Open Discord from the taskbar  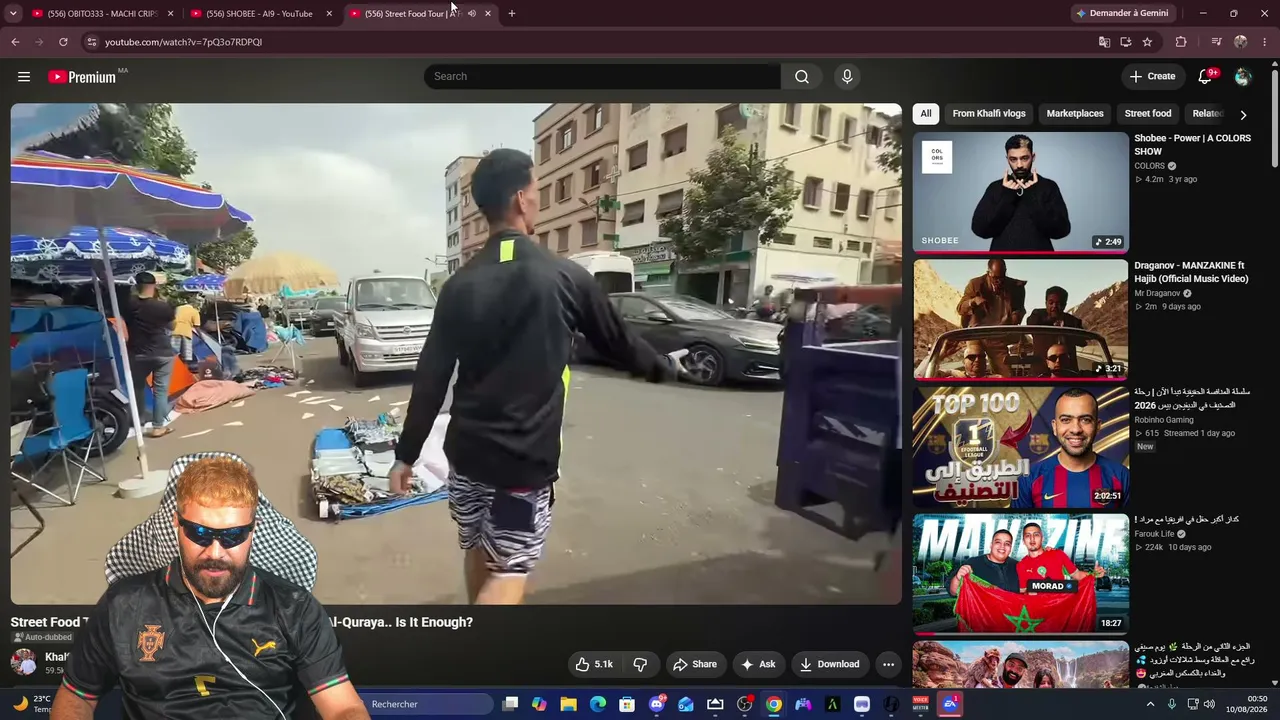657,704
